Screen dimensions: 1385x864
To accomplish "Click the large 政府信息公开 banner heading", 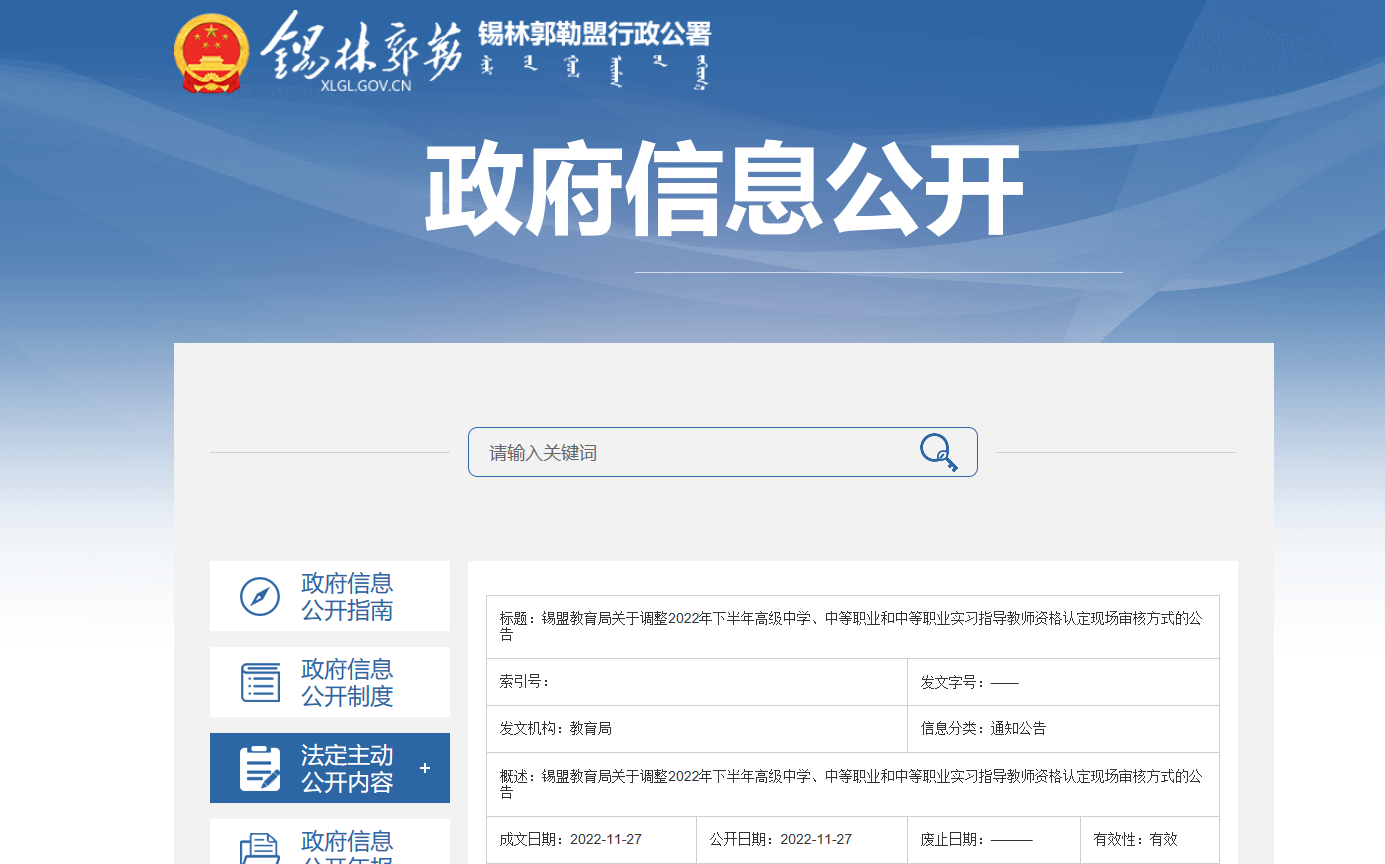I will pos(723,190).
